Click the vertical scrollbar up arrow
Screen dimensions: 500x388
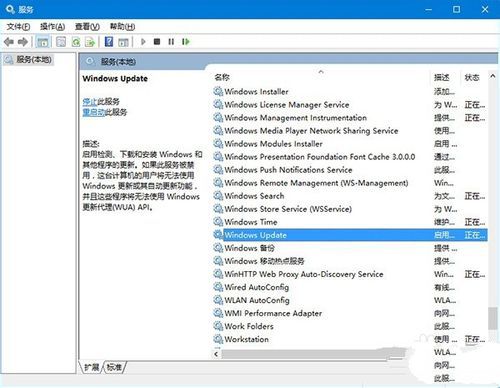tap(493, 76)
